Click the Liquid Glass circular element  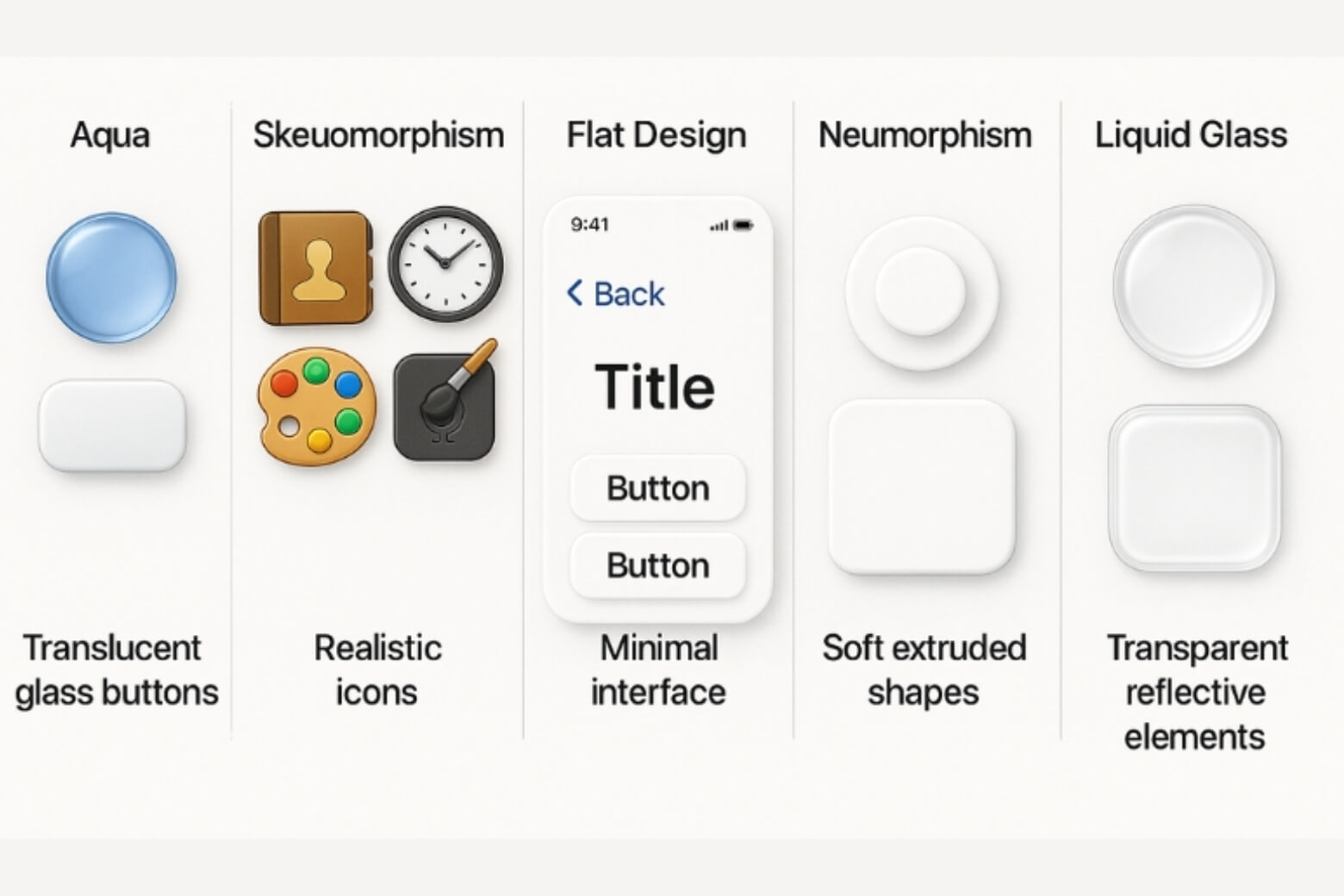pyautogui.click(x=1194, y=286)
